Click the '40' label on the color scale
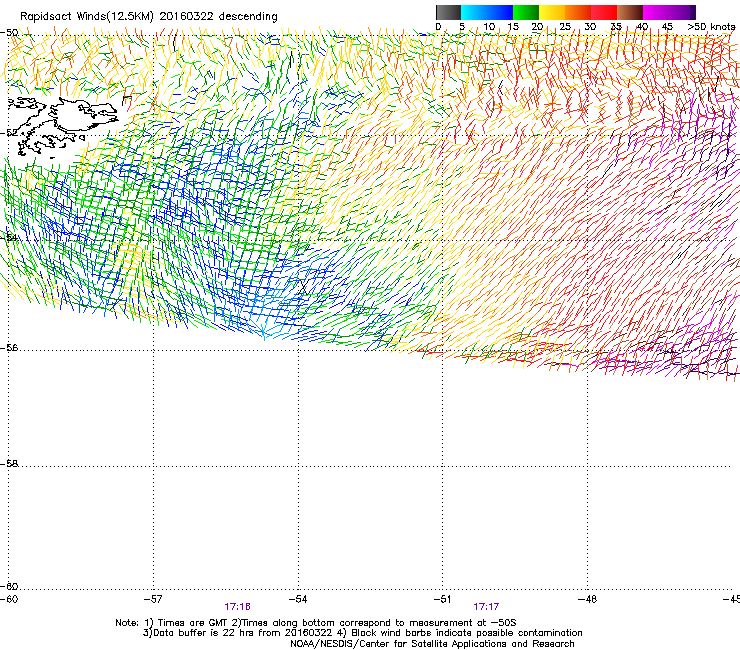Screen dimensions: 740x650 642,27
